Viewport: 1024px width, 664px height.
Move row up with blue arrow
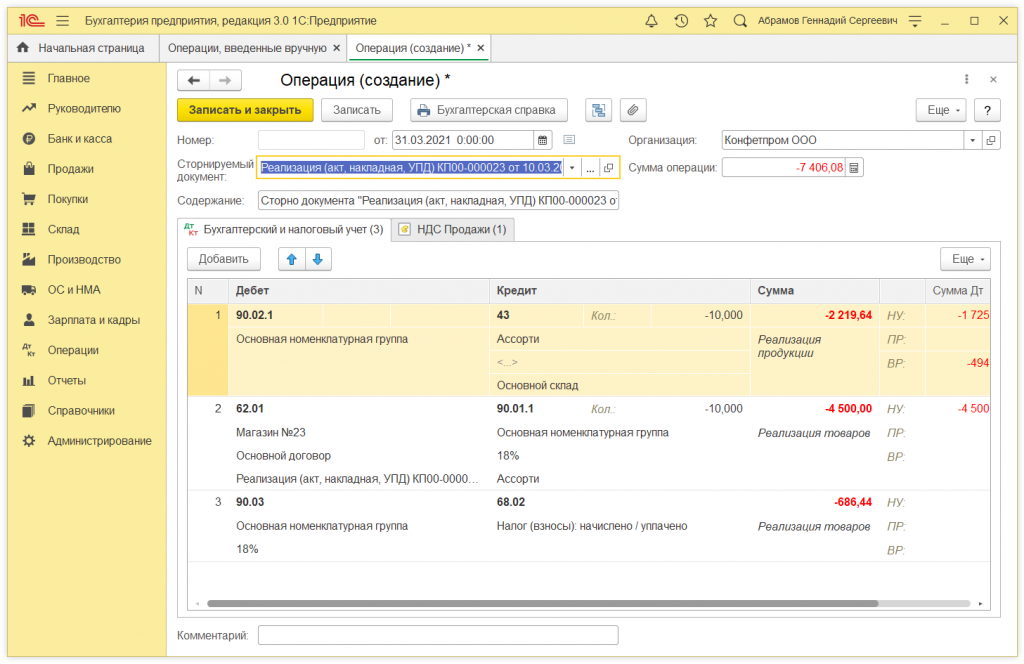tap(292, 259)
